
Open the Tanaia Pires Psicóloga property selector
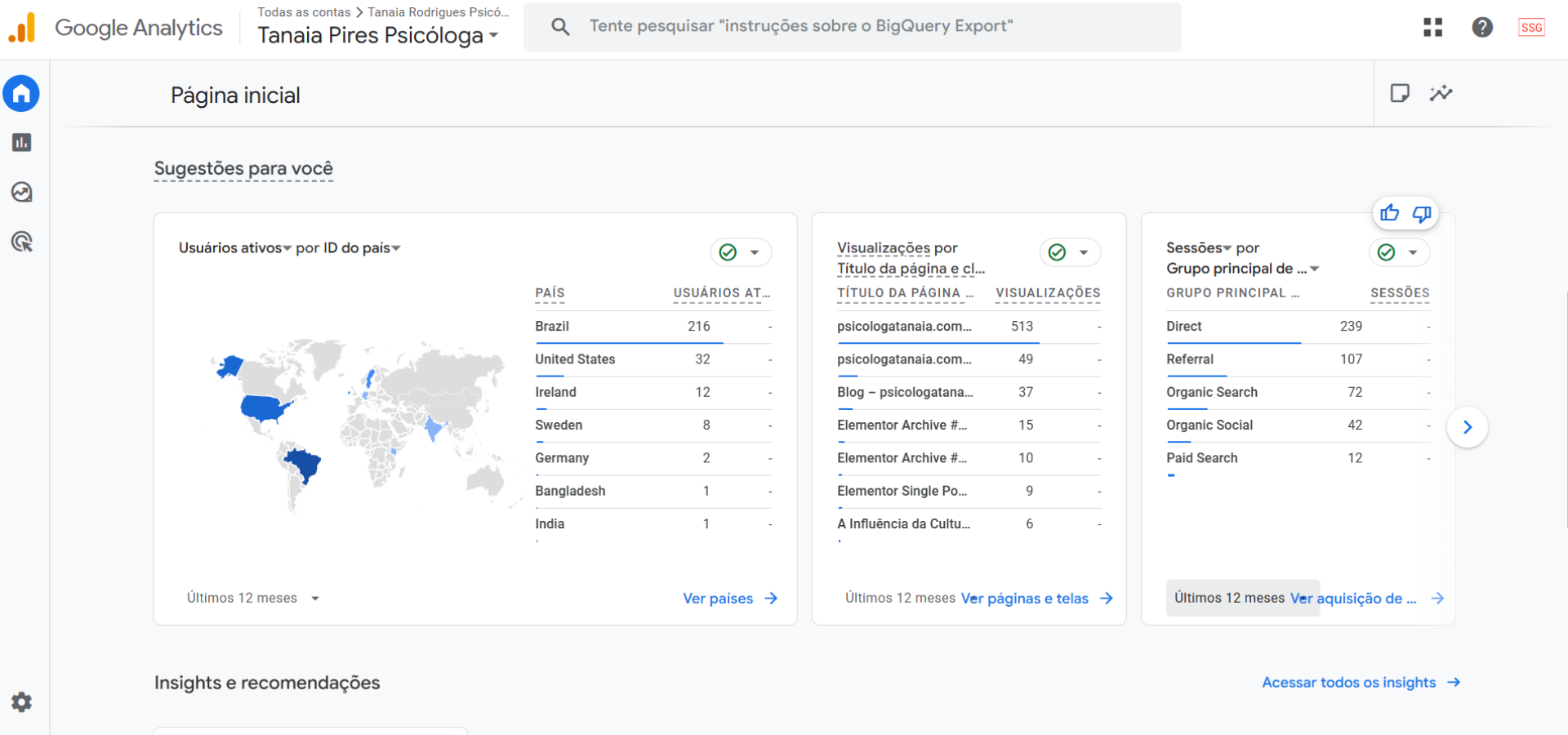pyautogui.click(x=377, y=35)
